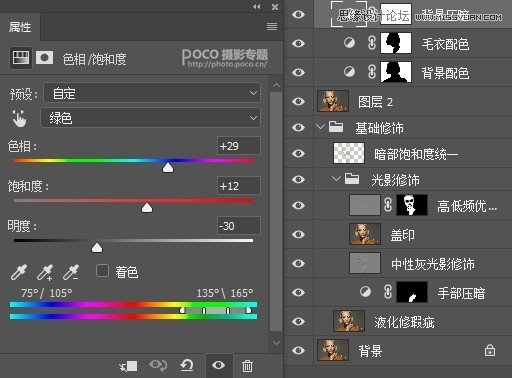512x378 pixels.
Task: Toggle the mask link on 高低频优 layer
Action: click(x=388, y=205)
